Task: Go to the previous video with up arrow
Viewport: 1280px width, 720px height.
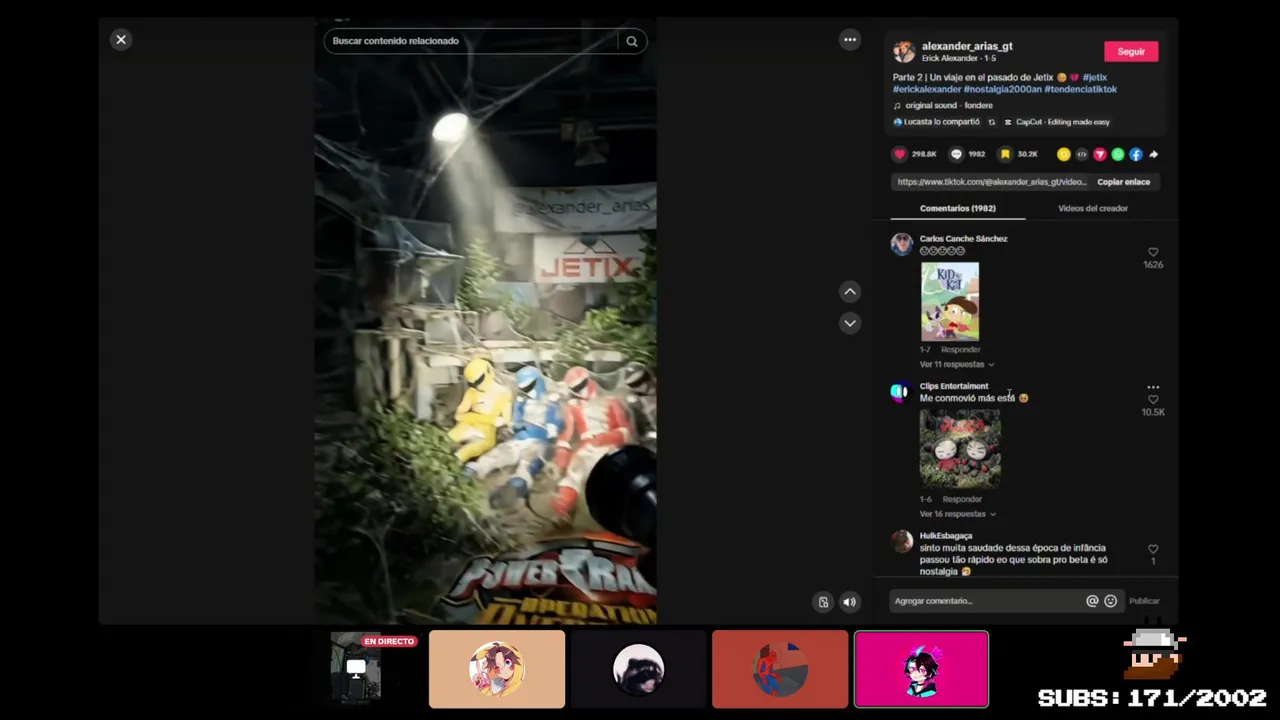Action: (850, 292)
